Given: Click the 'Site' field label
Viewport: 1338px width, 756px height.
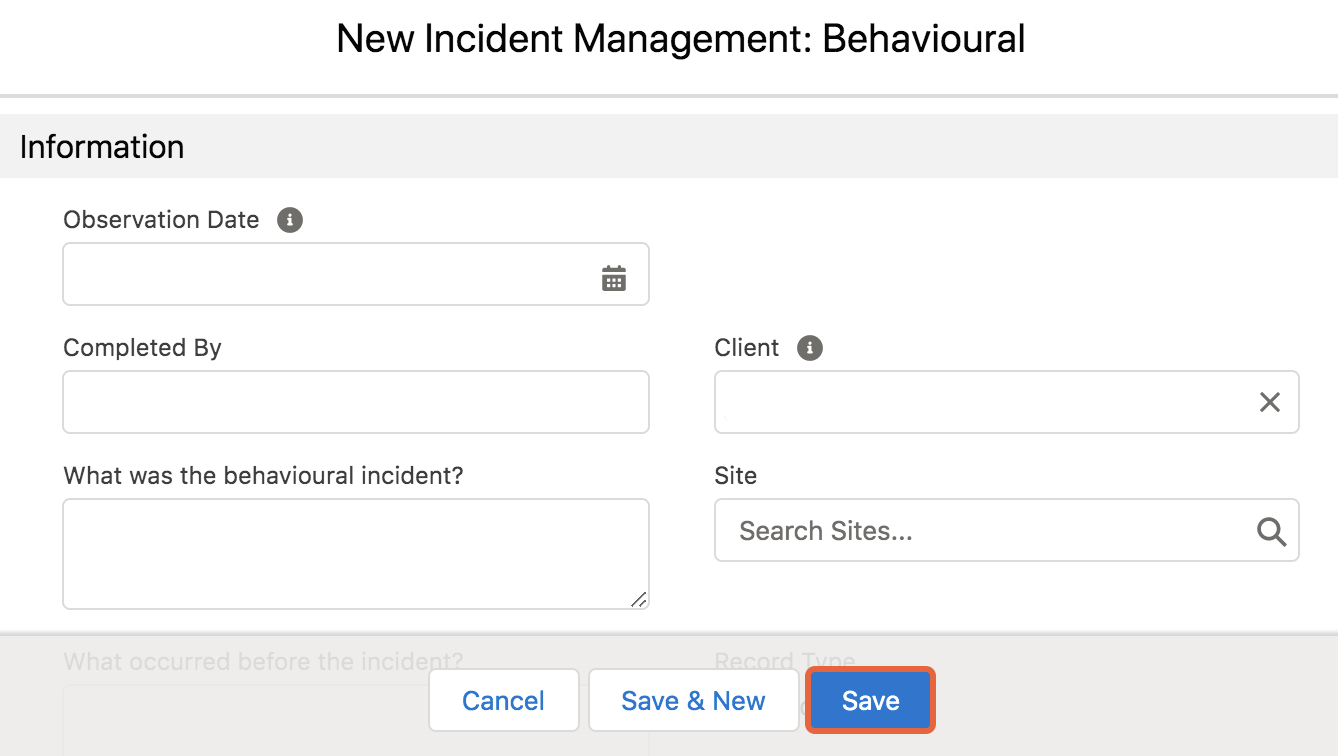Looking at the screenshot, I should point(736,476).
